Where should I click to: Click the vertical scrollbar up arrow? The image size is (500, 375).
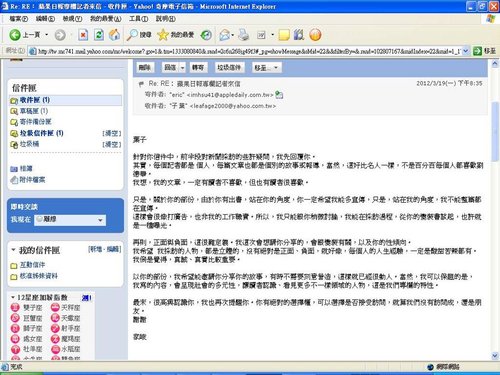(x=495, y=63)
